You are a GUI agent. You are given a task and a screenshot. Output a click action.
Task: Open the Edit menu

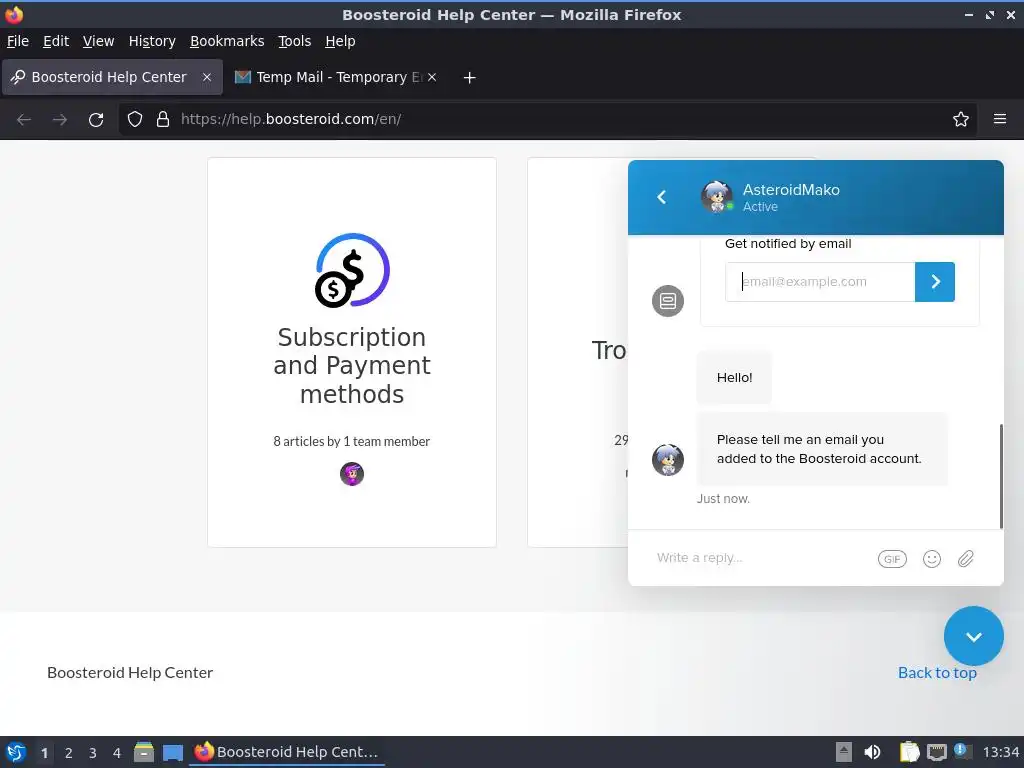(56, 41)
